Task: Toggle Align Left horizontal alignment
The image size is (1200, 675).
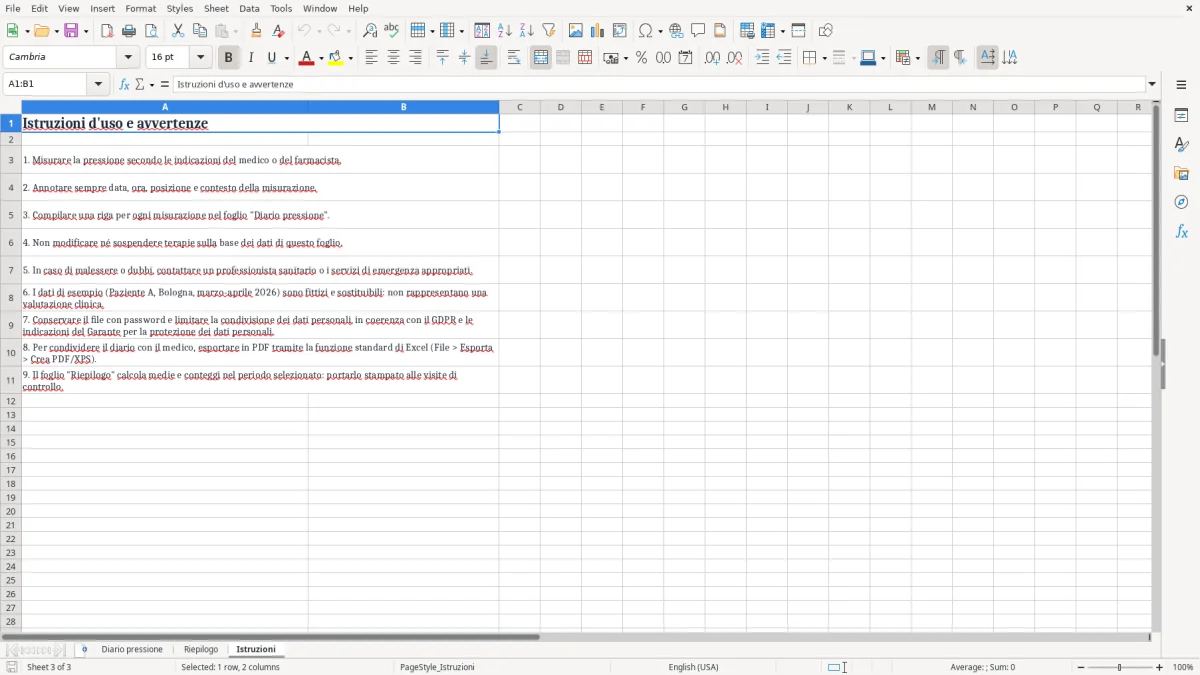Action: click(x=371, y=58)
